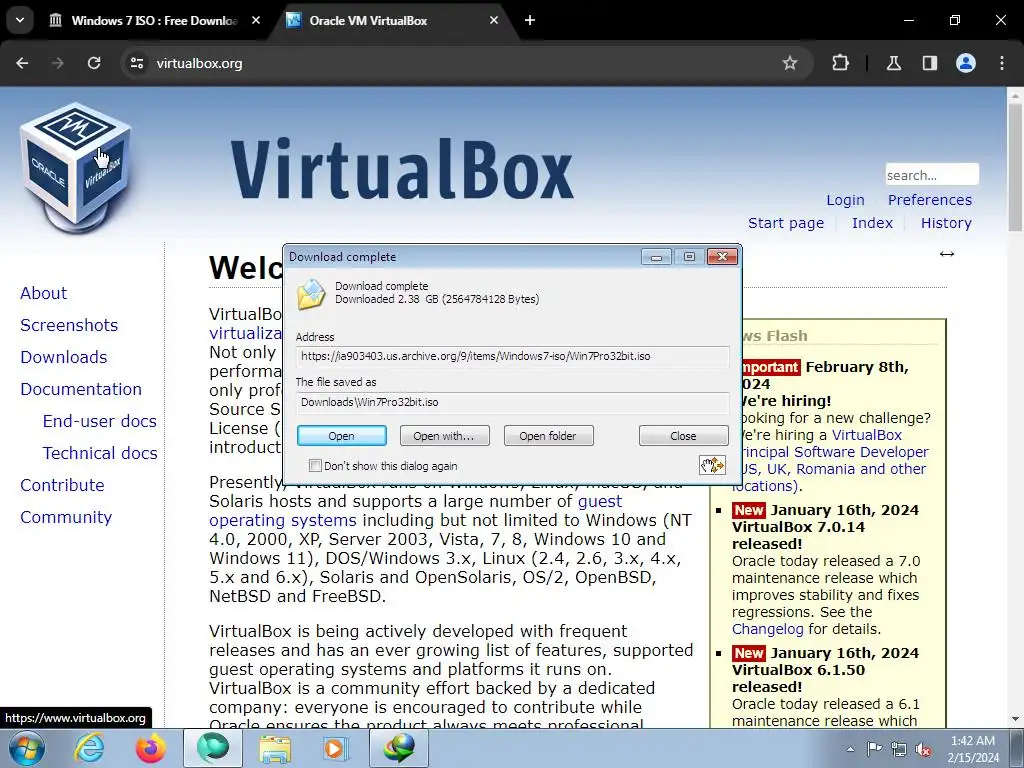1024x768 pixels.
Task: Open the History link
Action: pyautogui.click(x=946, y=223)
